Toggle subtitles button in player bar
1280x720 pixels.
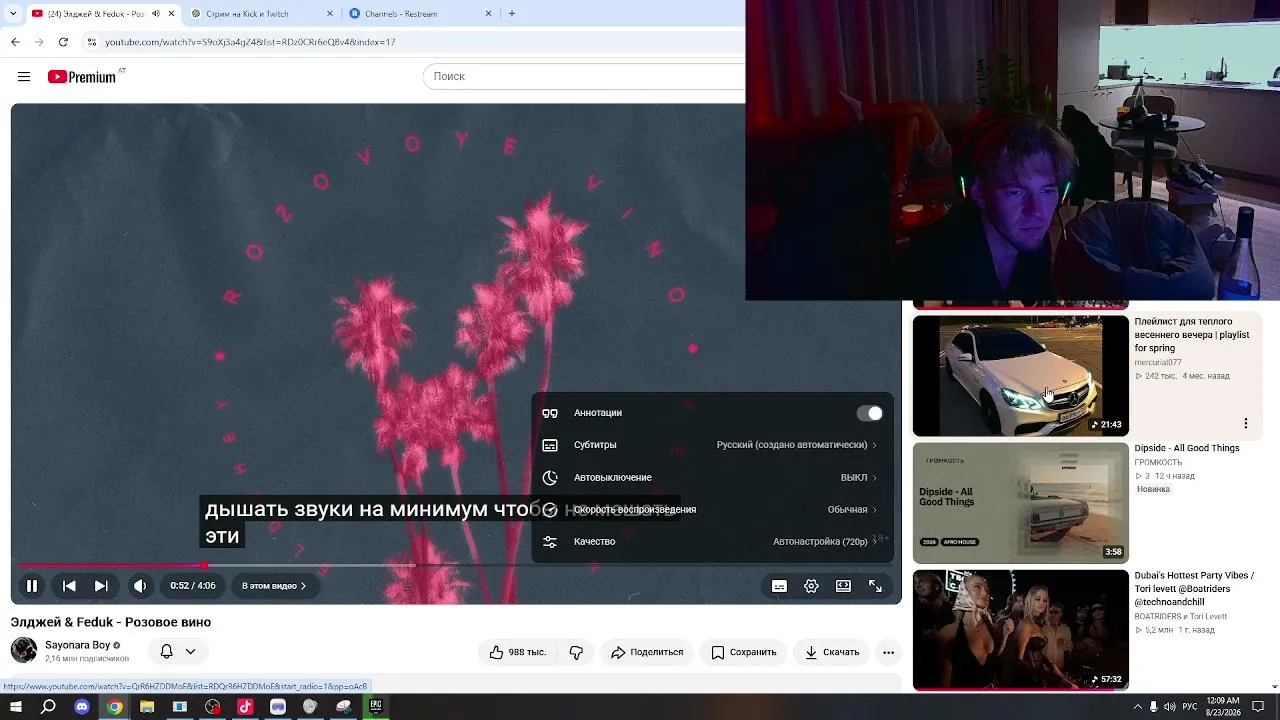click(779, 586)
